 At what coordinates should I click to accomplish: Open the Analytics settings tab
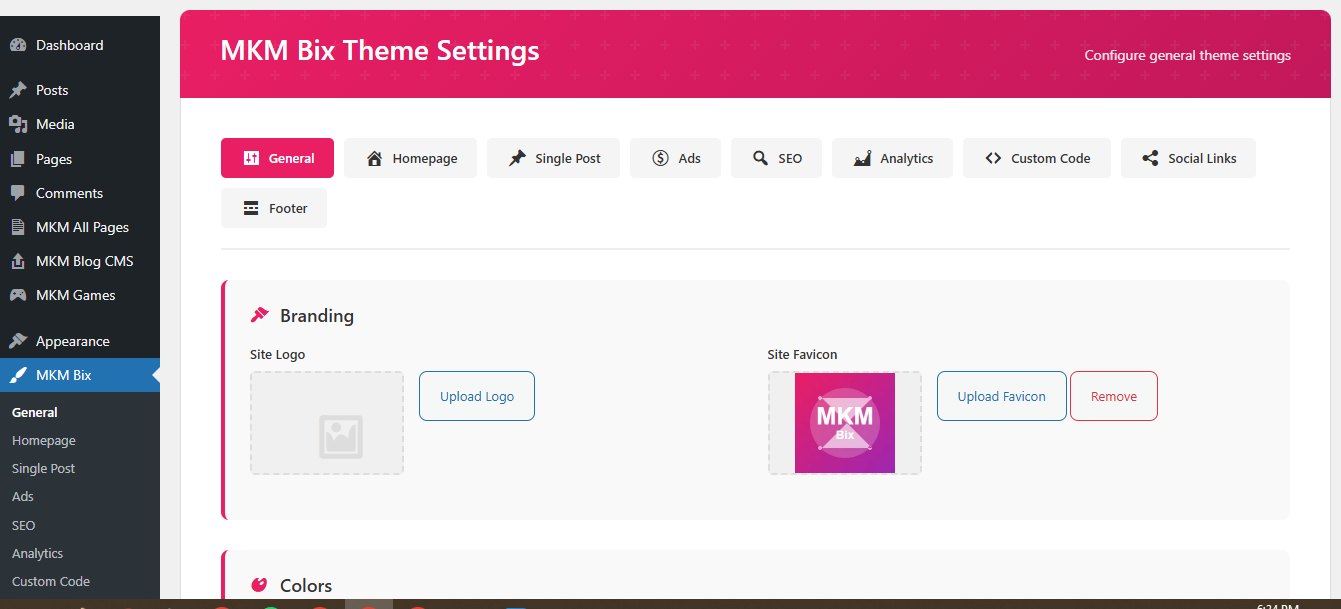click(892, 158)
